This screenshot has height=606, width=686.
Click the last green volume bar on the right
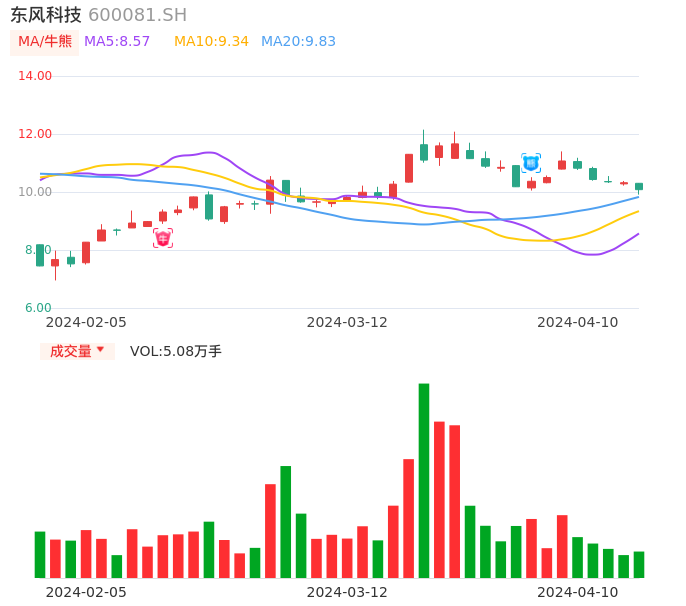pos(639,564)
